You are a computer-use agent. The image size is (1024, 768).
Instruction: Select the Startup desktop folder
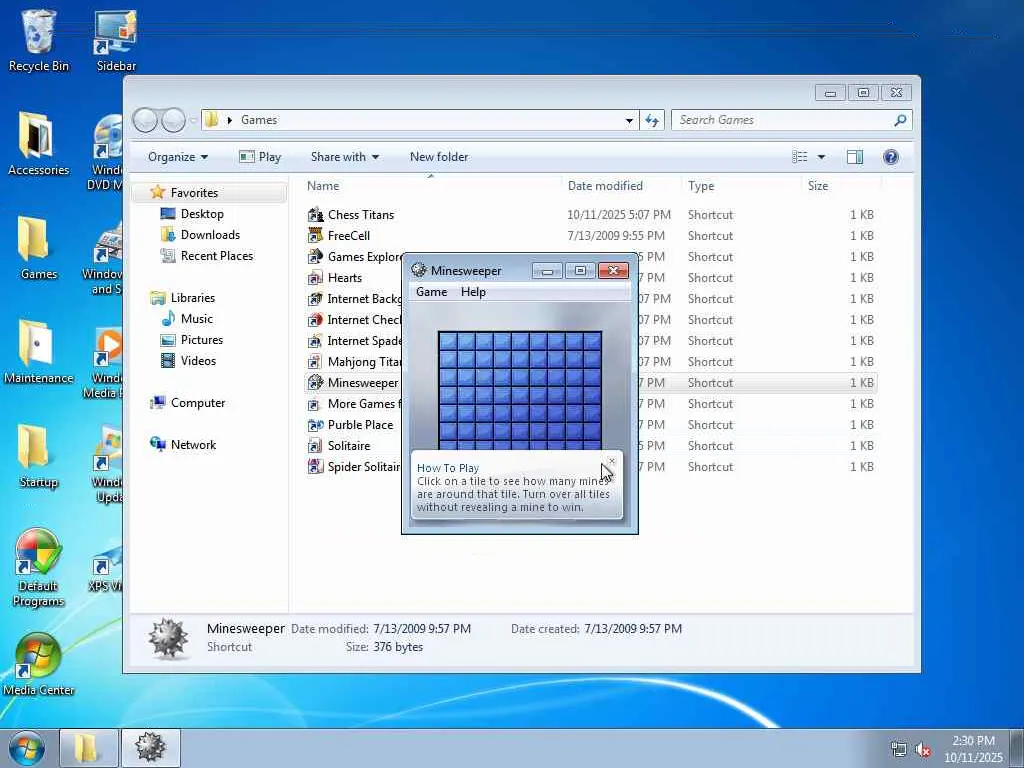[39, 456]
